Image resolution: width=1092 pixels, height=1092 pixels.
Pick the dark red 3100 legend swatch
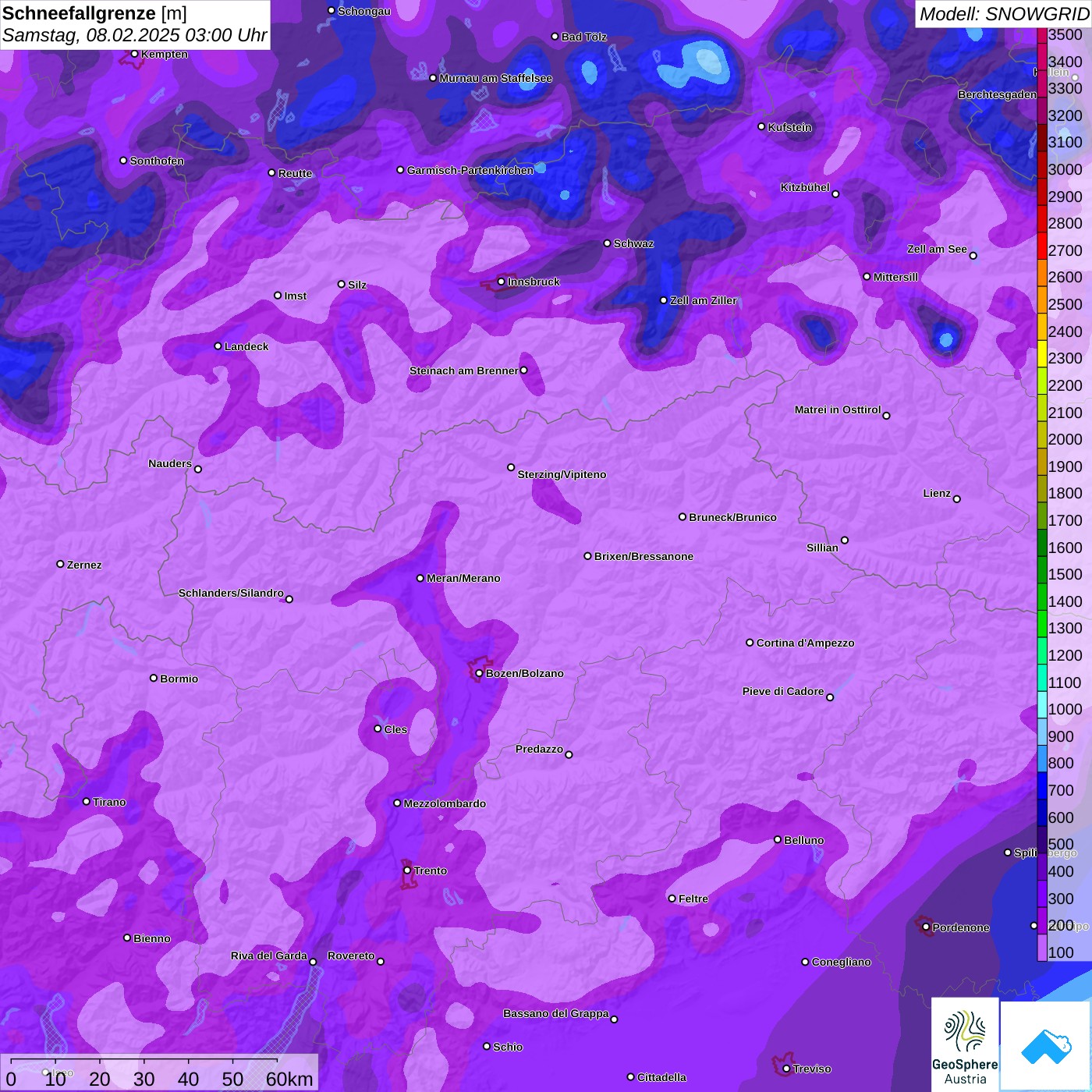coord(1042,138)
